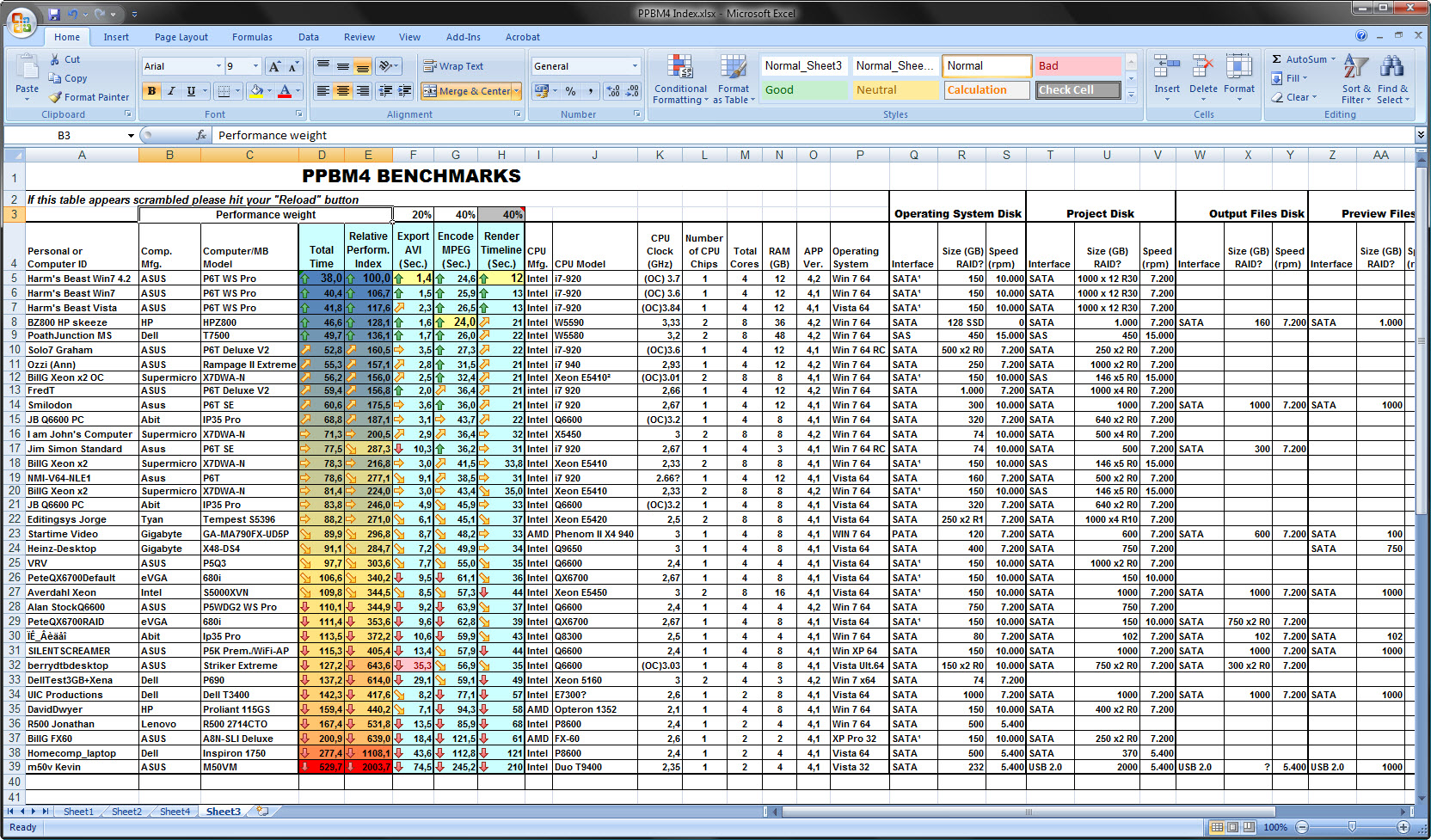Switch to Page Layout view in status bar
Screen dimensions: 1431x840
pyautogui.click(x=1232, y=827)
